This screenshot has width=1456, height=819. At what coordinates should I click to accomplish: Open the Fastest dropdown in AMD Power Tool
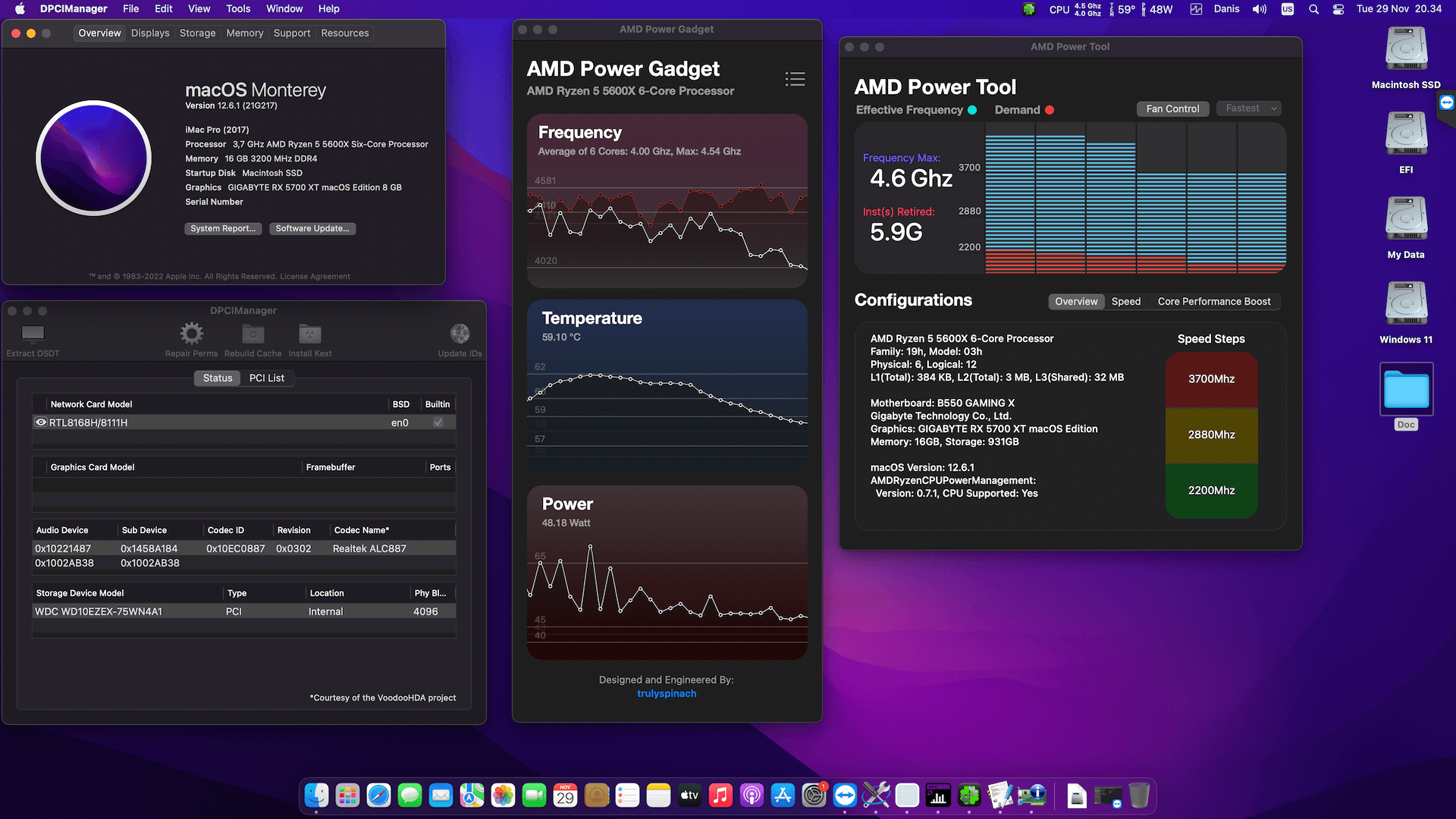point(1247,108)
